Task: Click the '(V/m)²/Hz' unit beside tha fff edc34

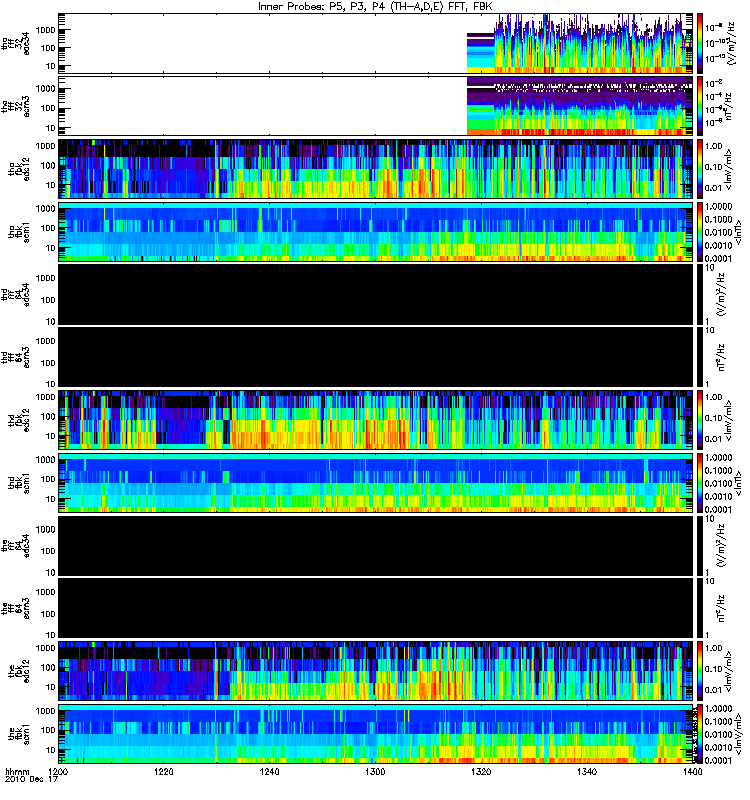Action: click(731, 43)
